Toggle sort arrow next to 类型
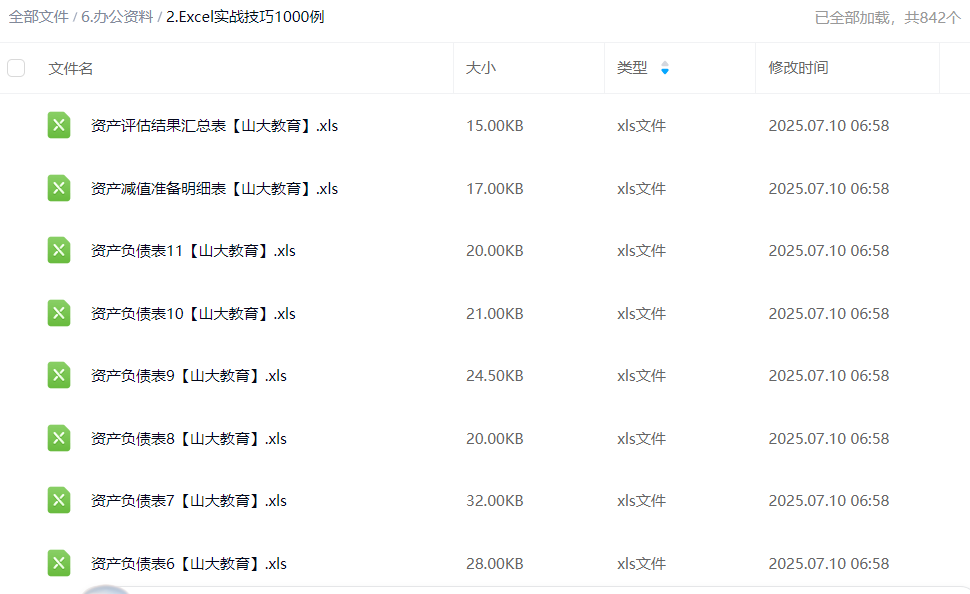The height and width of the screenshot is (594, 970). click(x=665, y=68)
